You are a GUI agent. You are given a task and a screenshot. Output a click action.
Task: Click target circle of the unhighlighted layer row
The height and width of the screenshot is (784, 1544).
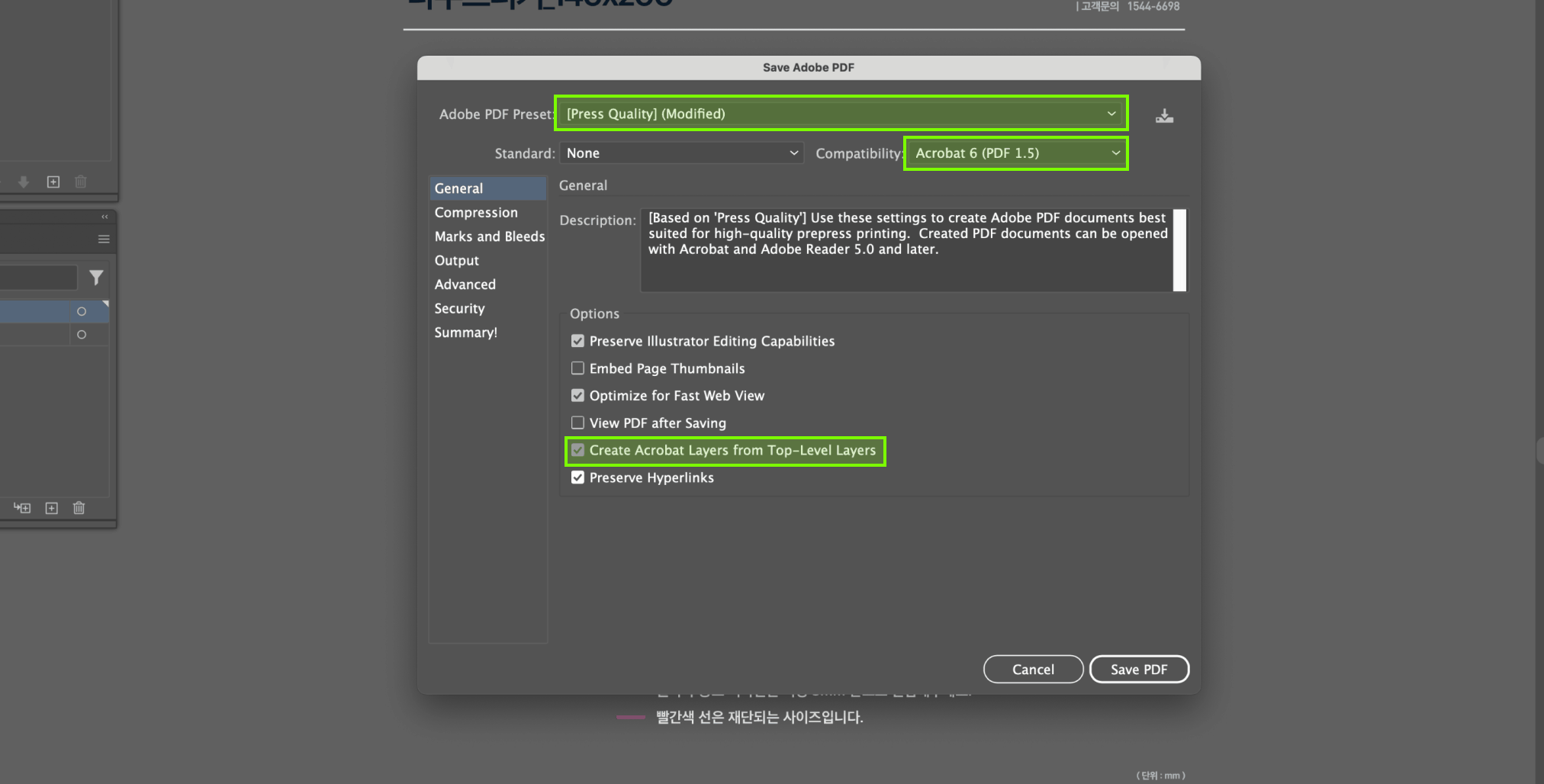82,335
